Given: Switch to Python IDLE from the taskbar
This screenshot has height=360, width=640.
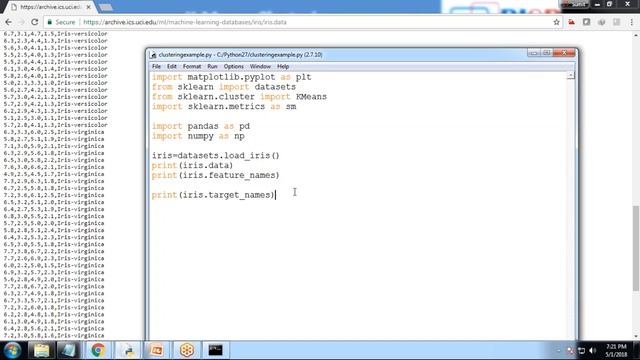Looking at the screenshot, I should 129,350.
